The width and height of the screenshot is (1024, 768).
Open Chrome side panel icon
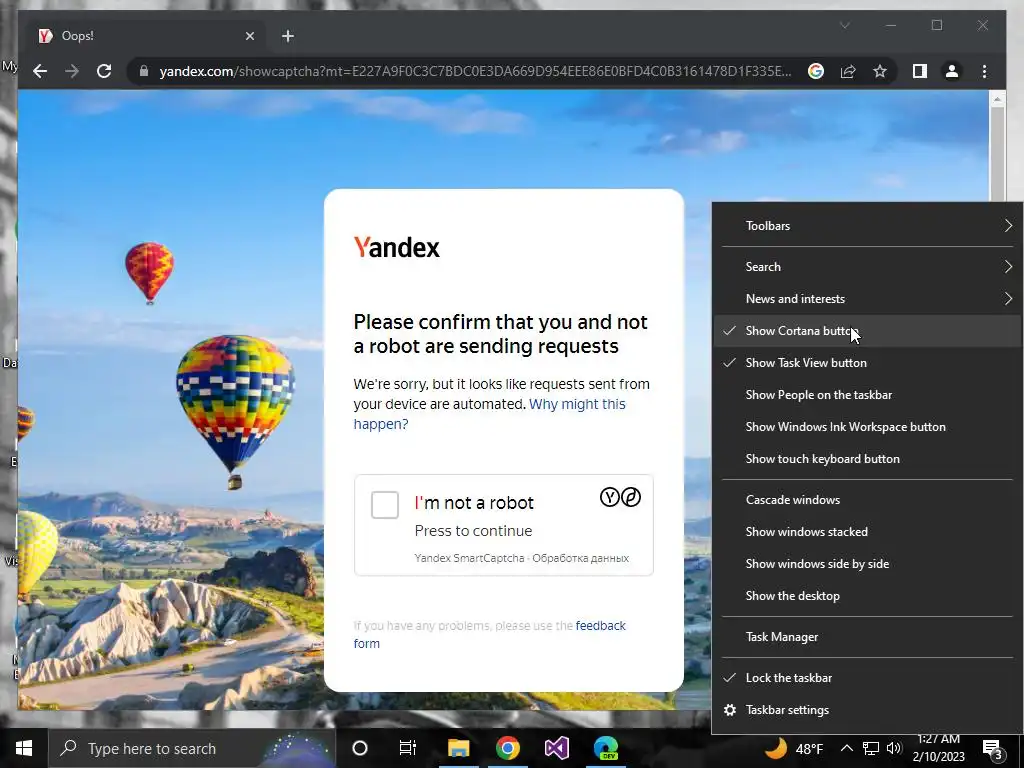[x=920, y=71]
